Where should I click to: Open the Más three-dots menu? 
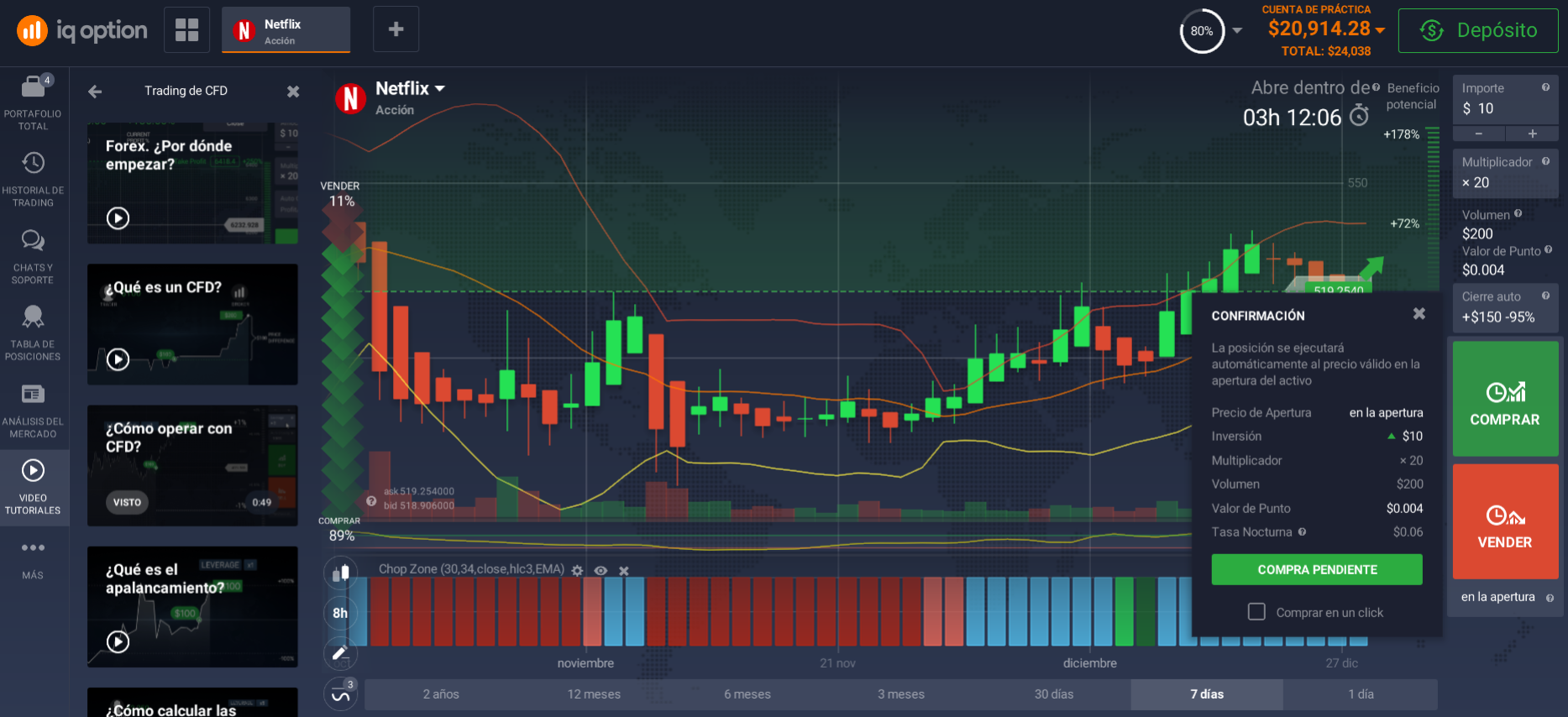tap(33, 547)
